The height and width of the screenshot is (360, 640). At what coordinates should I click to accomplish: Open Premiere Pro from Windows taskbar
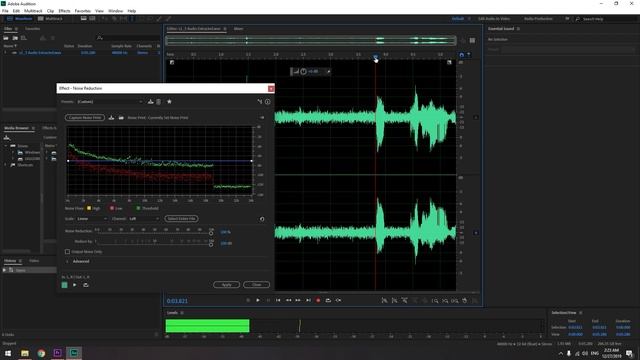pyautogui.click(x=58, y=353)
